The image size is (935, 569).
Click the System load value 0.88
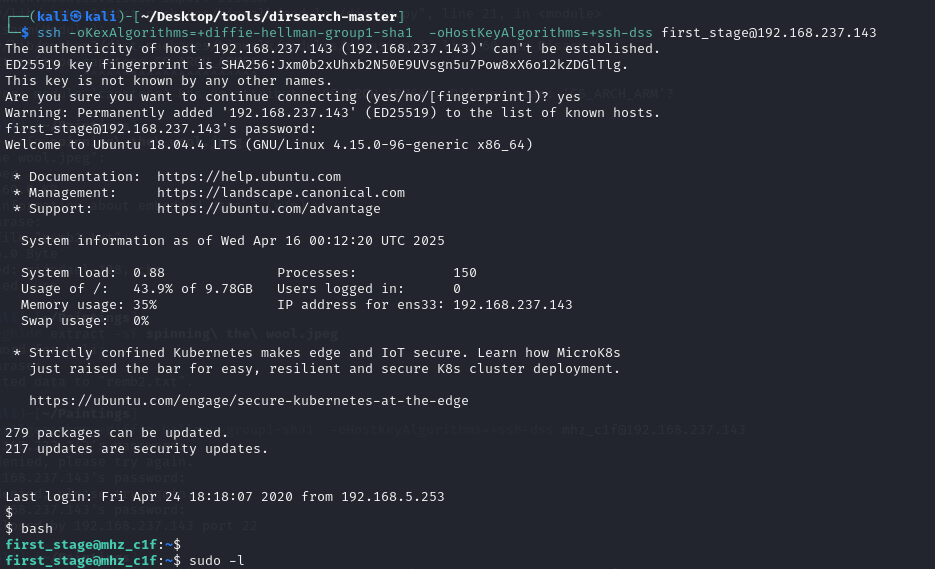(148, 273)
